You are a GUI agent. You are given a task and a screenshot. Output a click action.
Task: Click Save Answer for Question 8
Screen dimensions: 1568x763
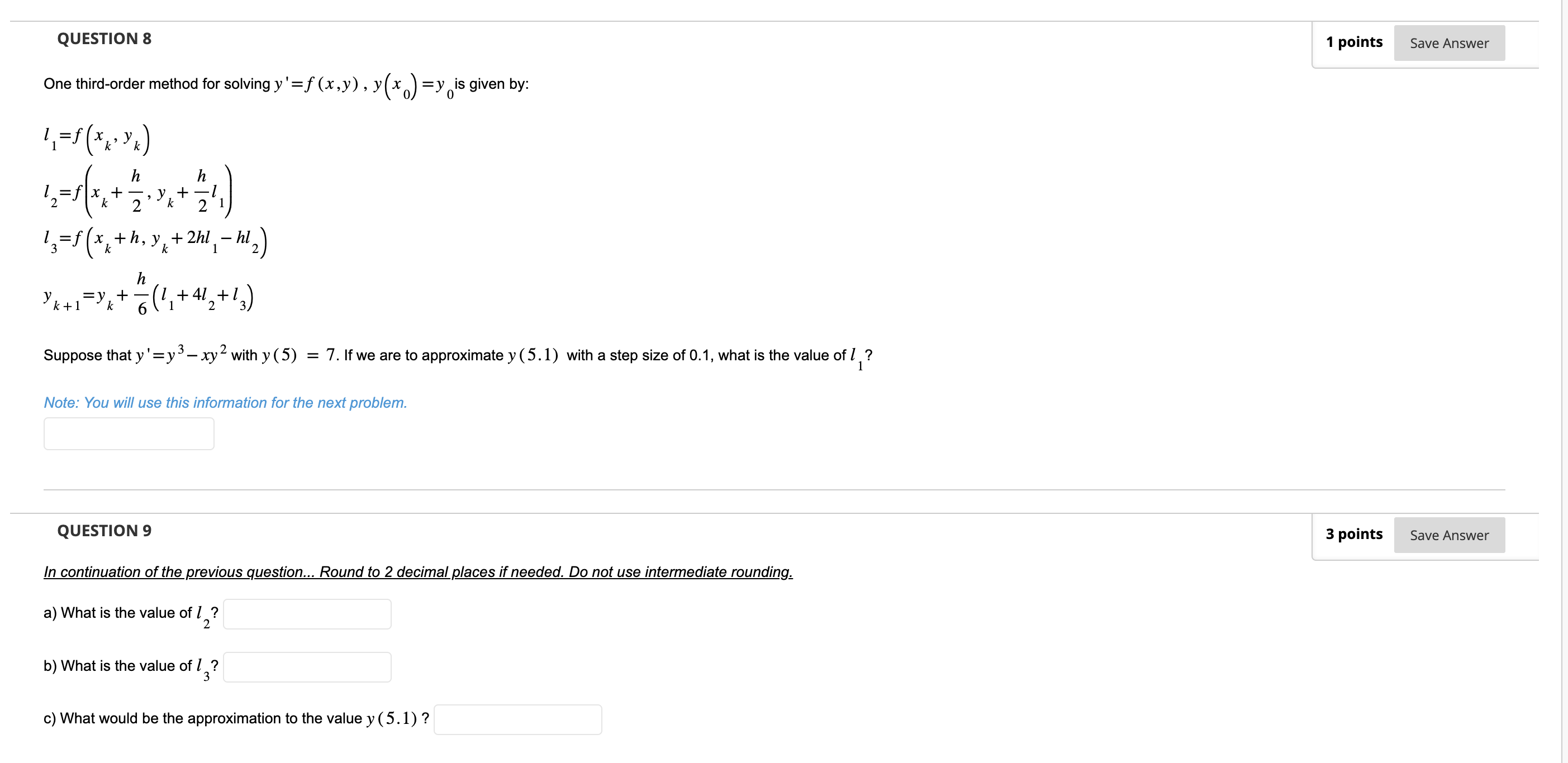[x=1450, y=42]
